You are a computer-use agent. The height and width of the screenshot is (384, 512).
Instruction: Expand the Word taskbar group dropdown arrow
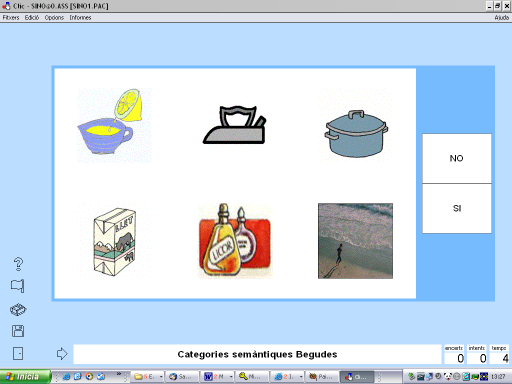(x=231, y=377)
